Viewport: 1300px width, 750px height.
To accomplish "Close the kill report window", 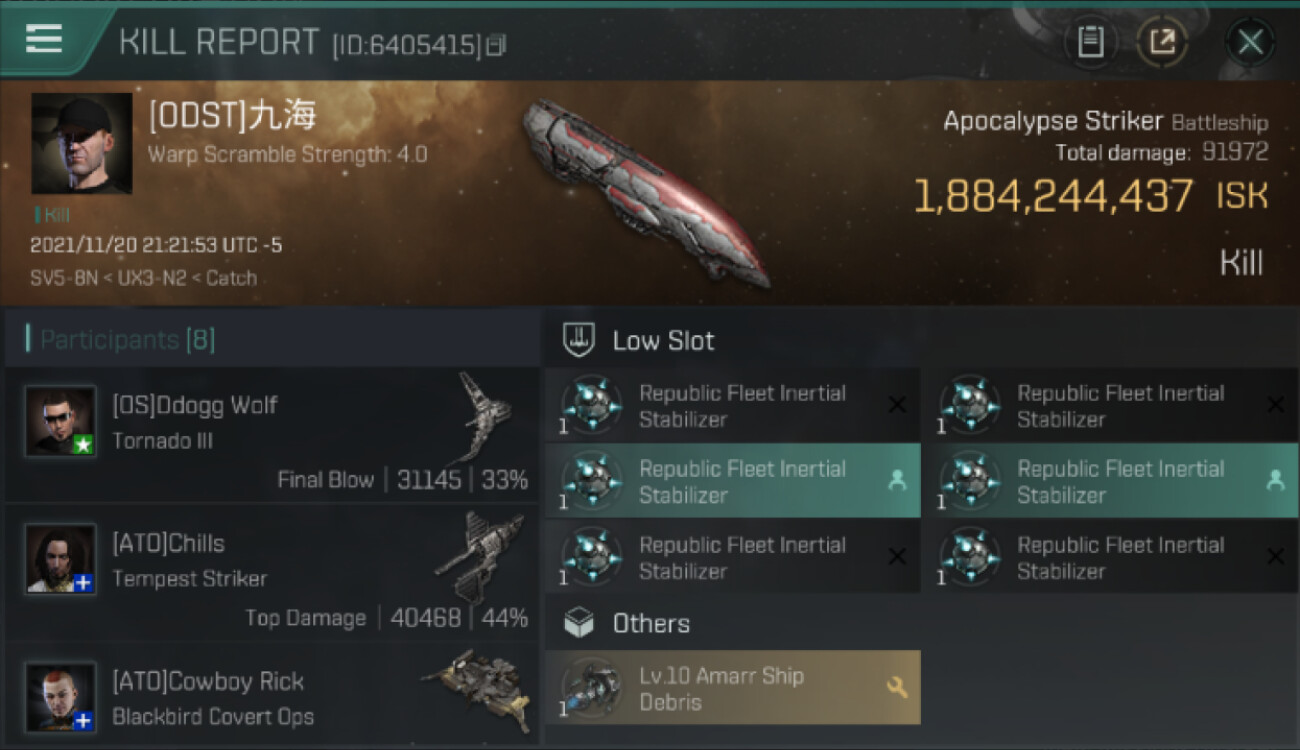I will pos(1250,42).
